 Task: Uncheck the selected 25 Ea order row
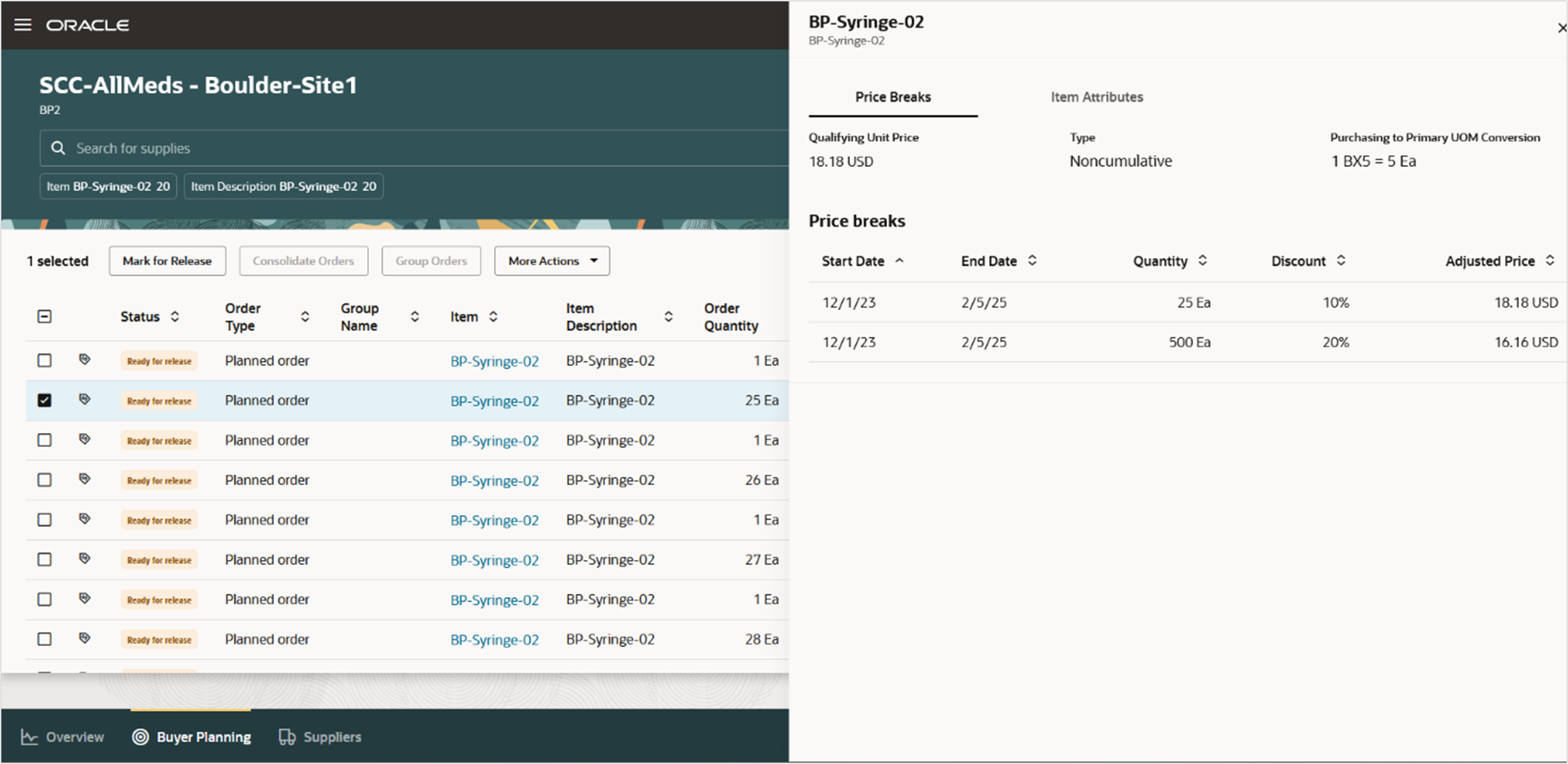(x=44, y=400)
